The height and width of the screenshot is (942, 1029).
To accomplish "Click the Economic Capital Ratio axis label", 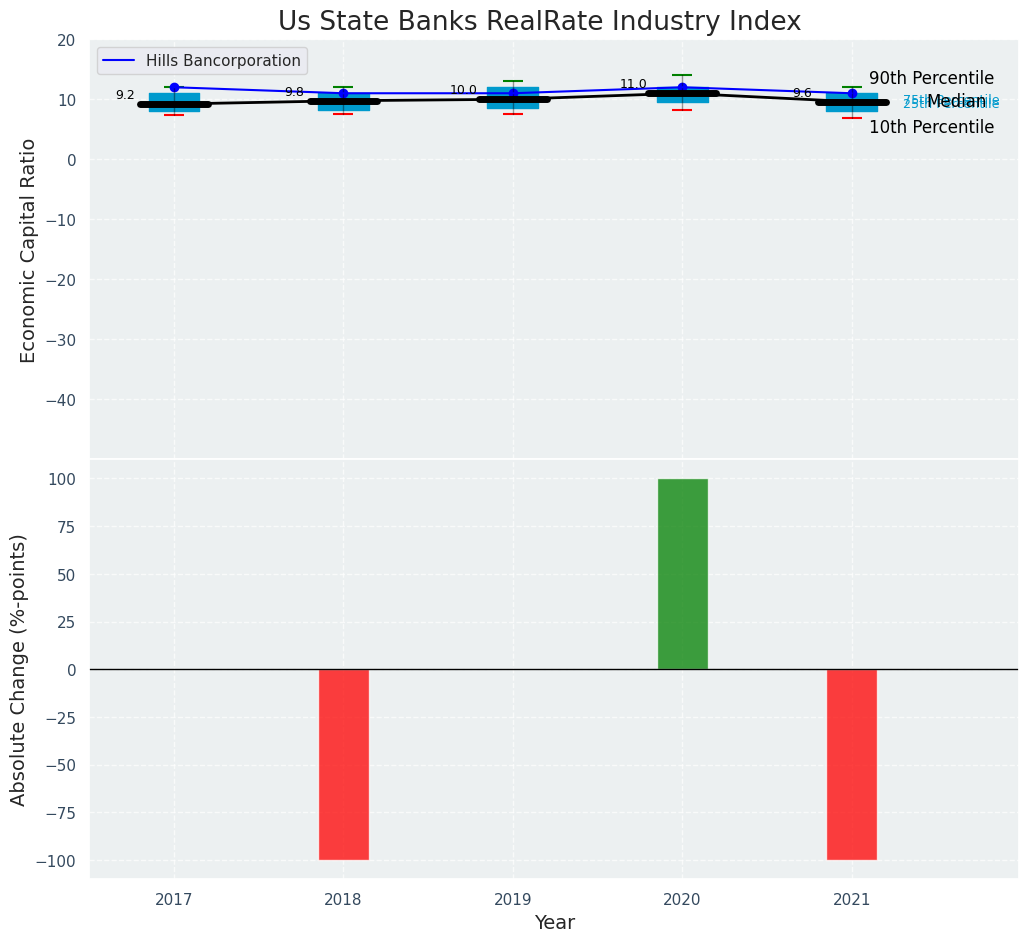I will coord(29,250).
